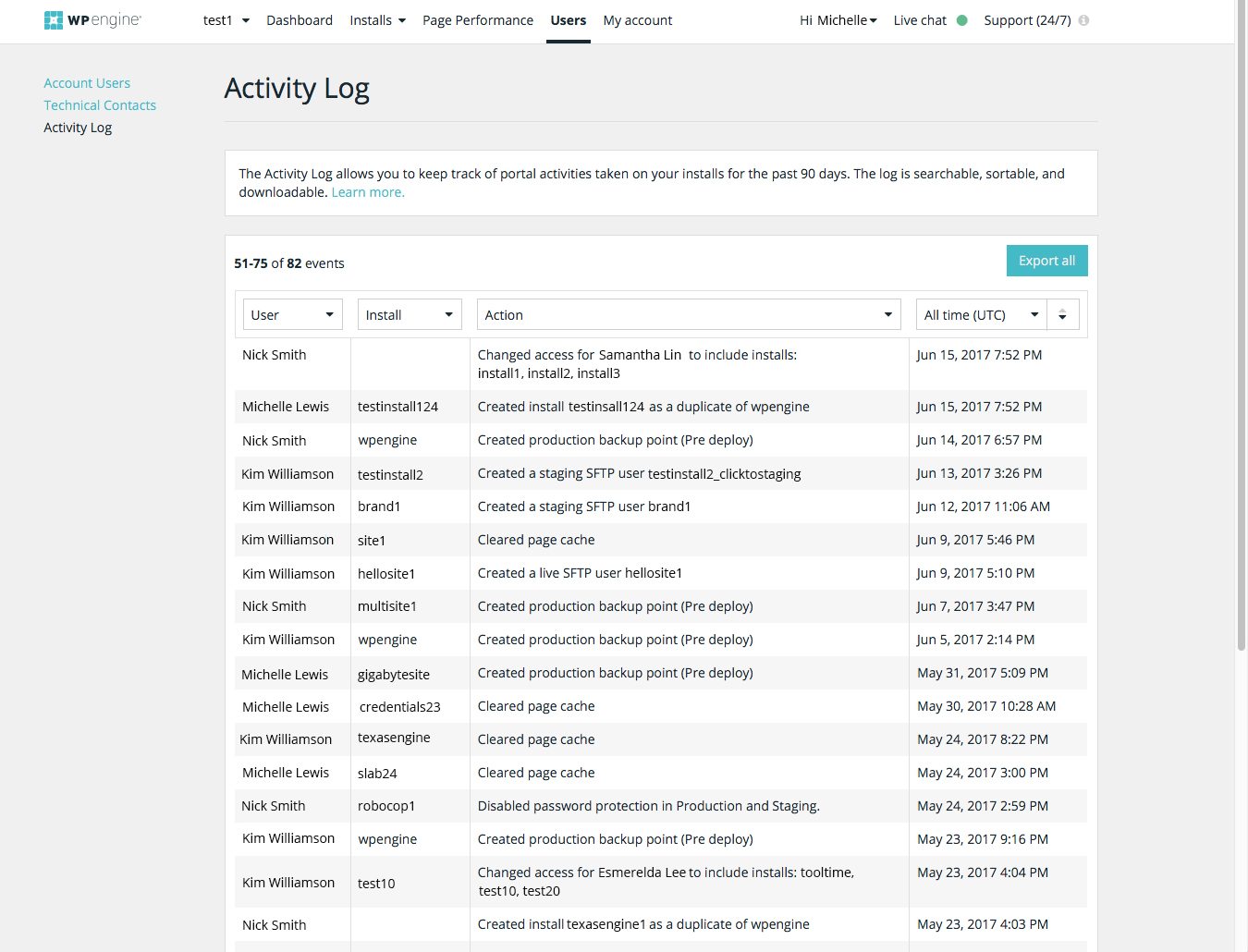Click the 'testinstall124' install cell

pos(398,407)
